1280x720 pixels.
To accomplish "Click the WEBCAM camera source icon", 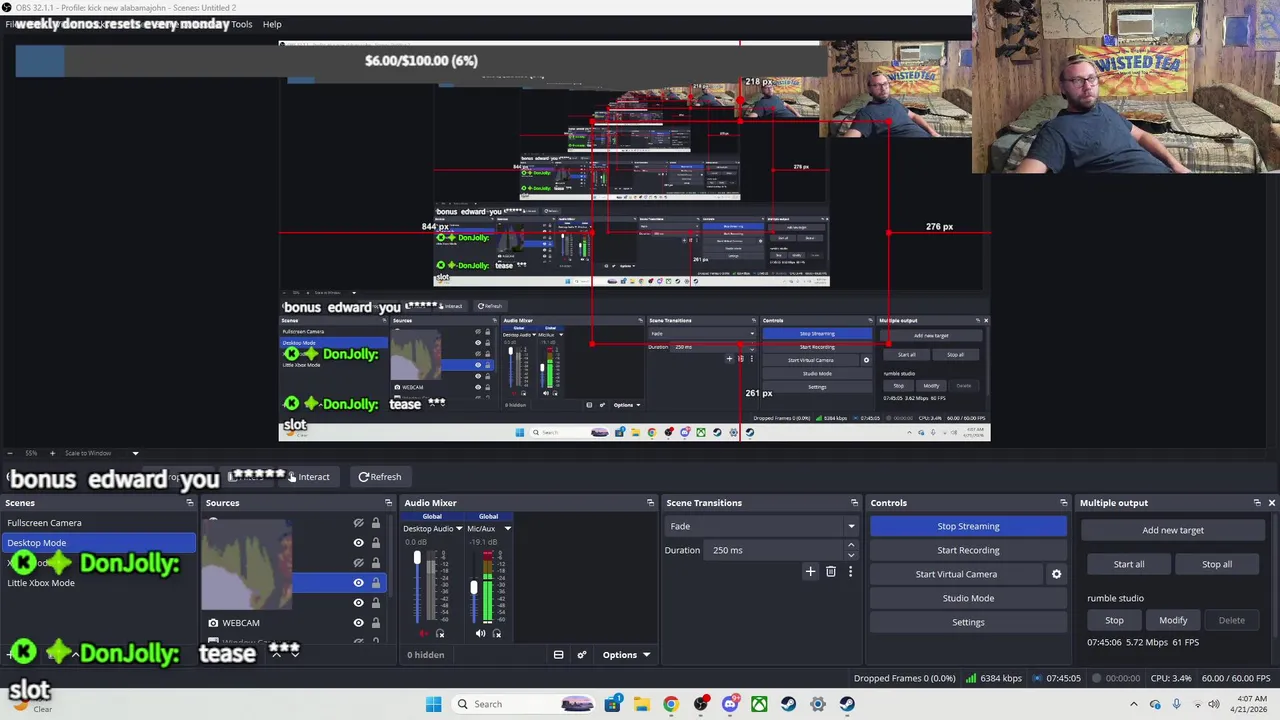I will tap(213, 623).
